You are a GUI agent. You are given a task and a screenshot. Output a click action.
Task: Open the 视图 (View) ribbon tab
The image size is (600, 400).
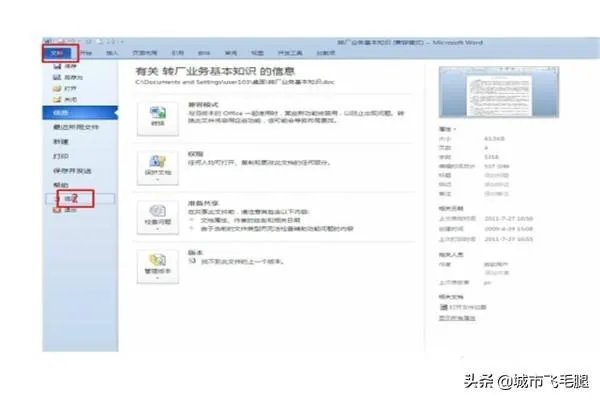[257, 53]
